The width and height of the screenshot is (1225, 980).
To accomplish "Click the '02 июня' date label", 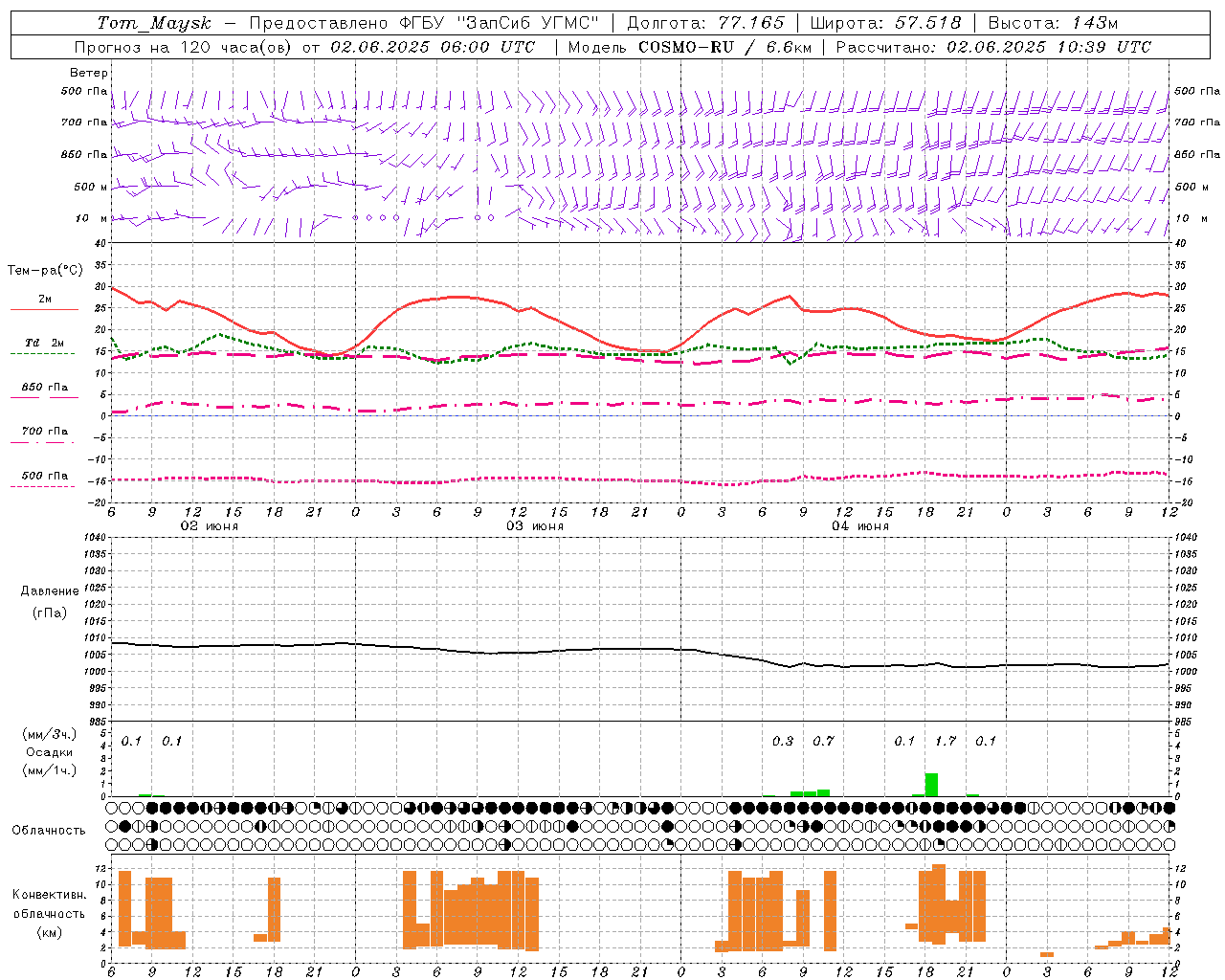I will click(x=210, y=526).
